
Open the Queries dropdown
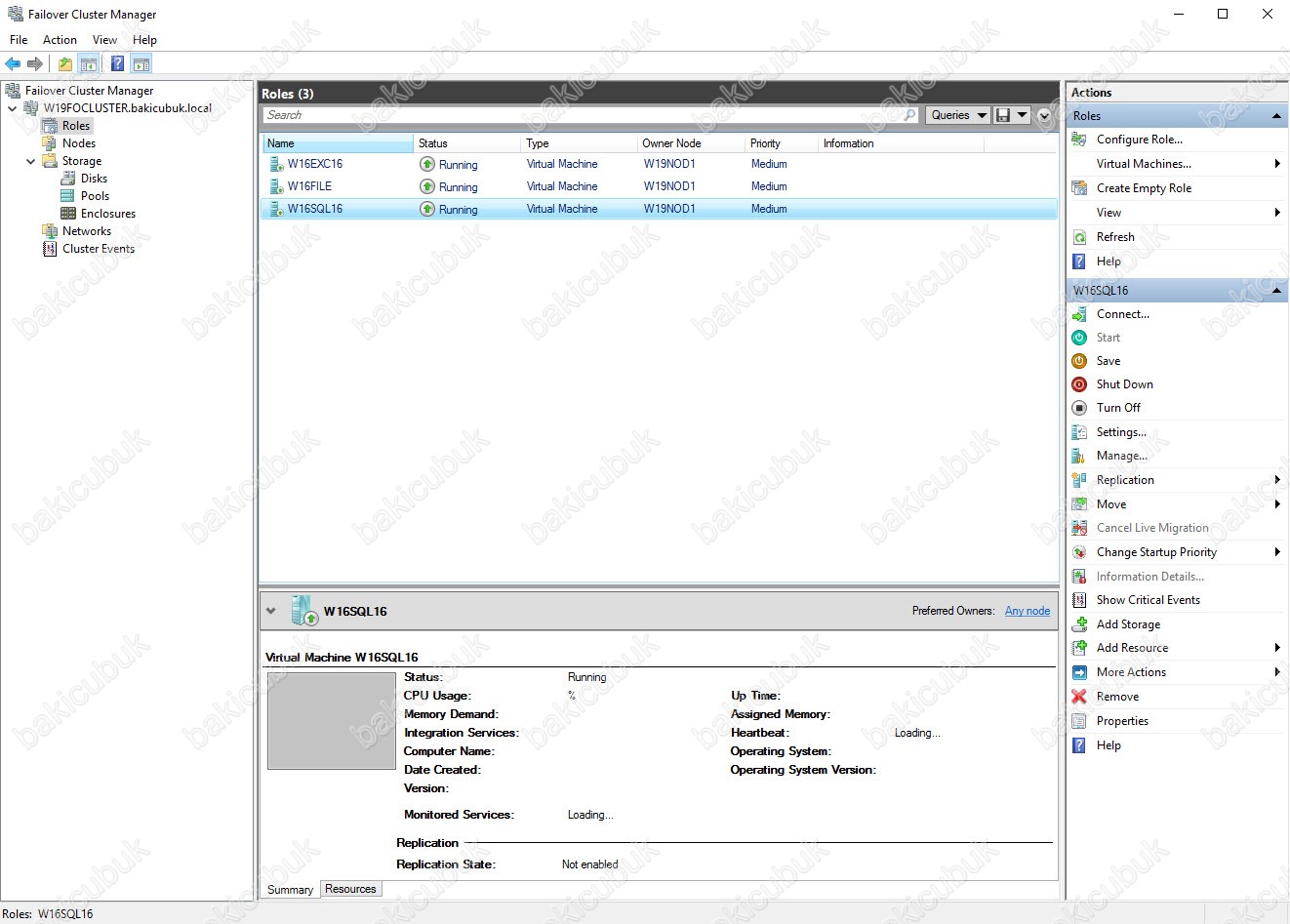(957, 115)
